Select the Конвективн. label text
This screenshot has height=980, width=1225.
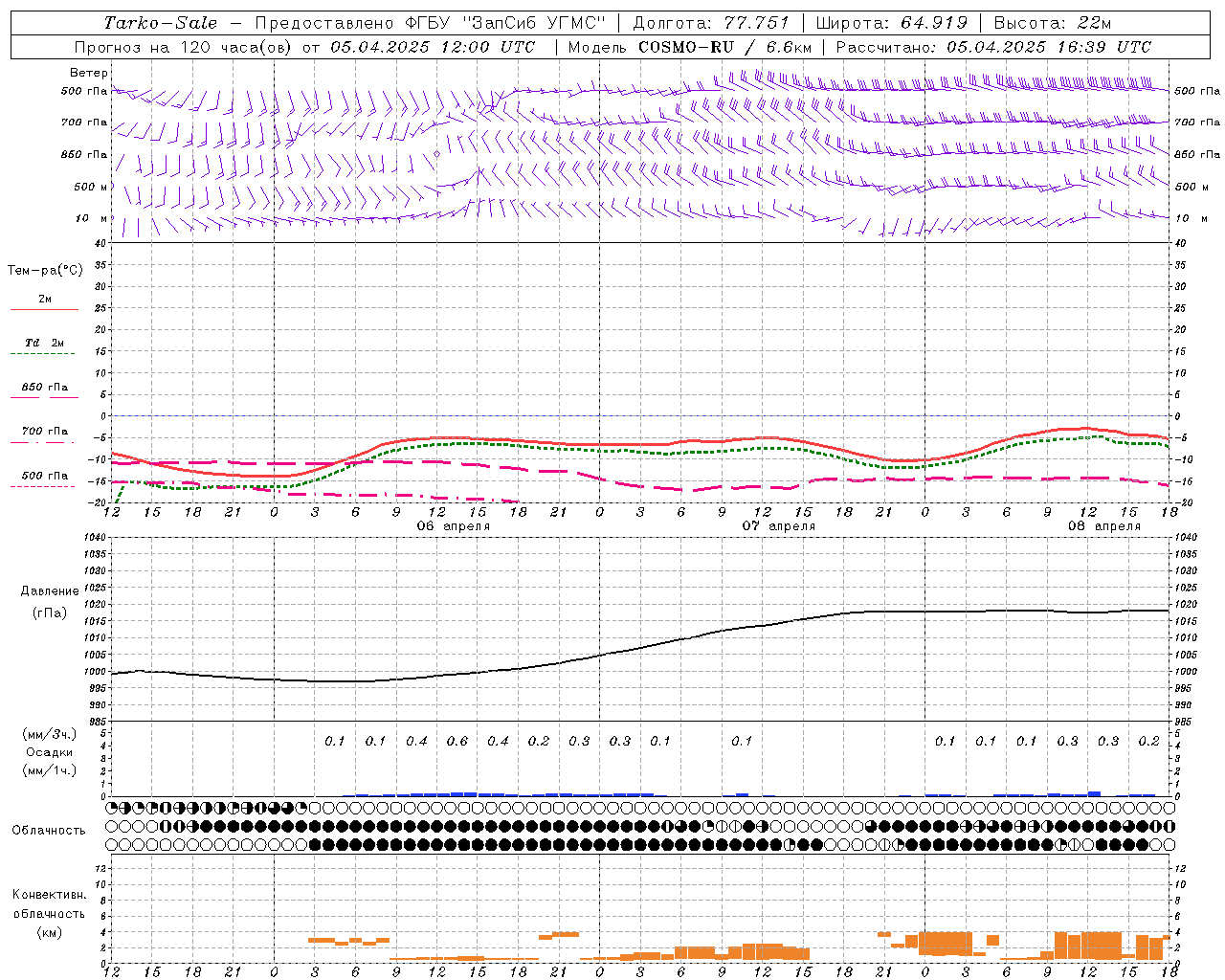[50, 895]
